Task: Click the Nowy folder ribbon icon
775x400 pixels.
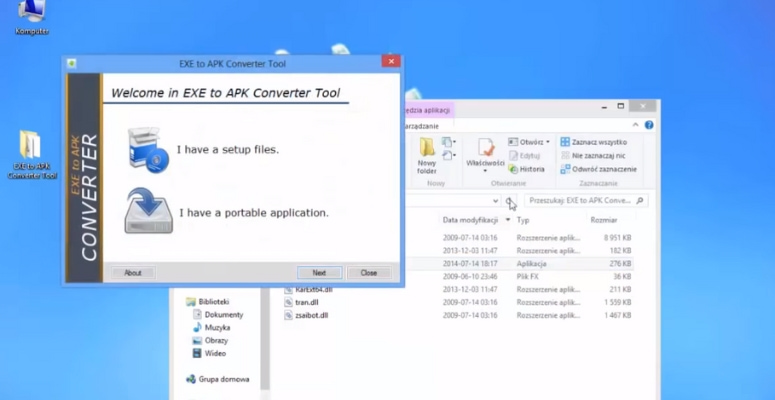Action: (x=427, y=152)
